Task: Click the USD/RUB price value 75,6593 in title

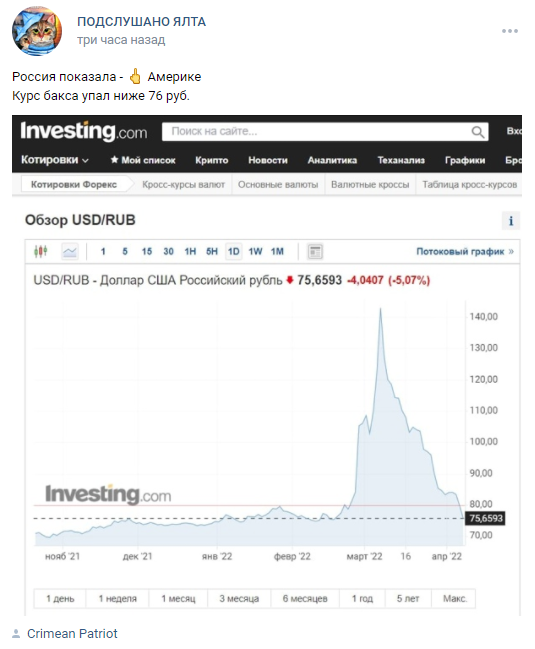Action: point(319,280)
